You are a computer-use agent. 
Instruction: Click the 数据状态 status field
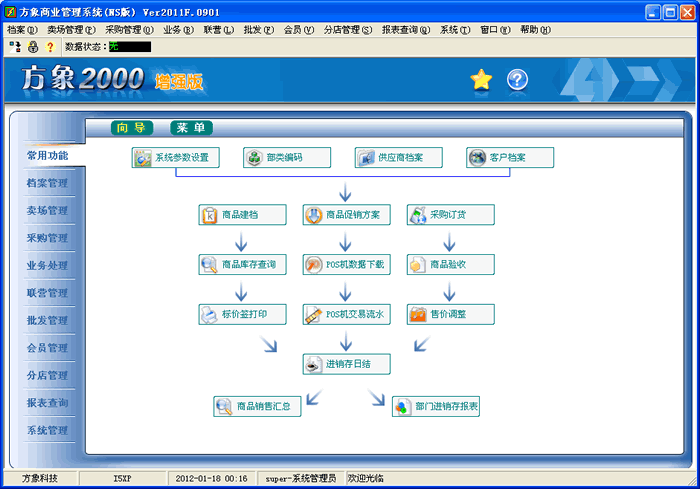pyautogui.click(x=129, y=47)
